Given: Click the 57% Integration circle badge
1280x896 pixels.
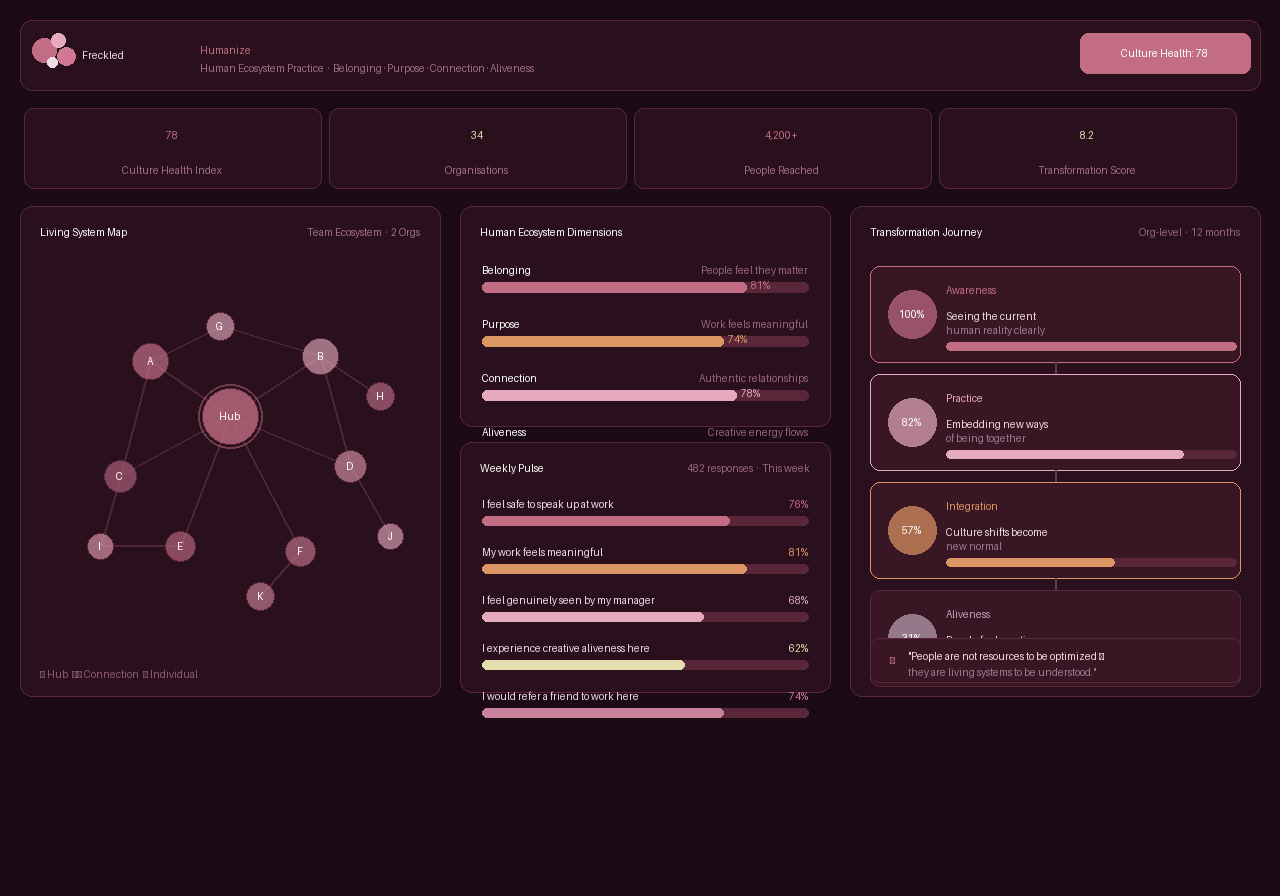Looking at the screenshot, I should pos(912,530).
